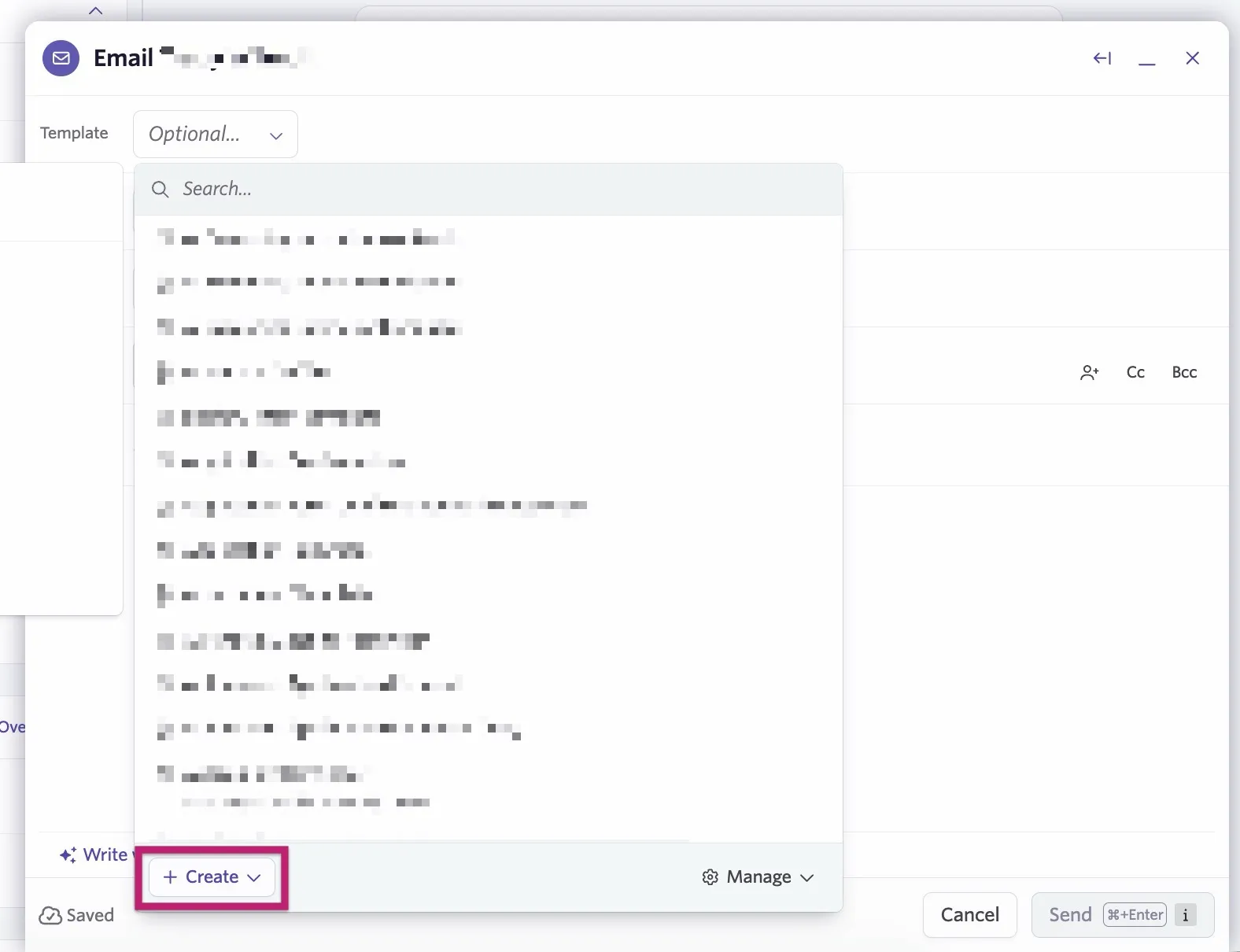Select the last two-line template entry
Viewport: 1240px width, 952px height.
click(x=489, y=787)
